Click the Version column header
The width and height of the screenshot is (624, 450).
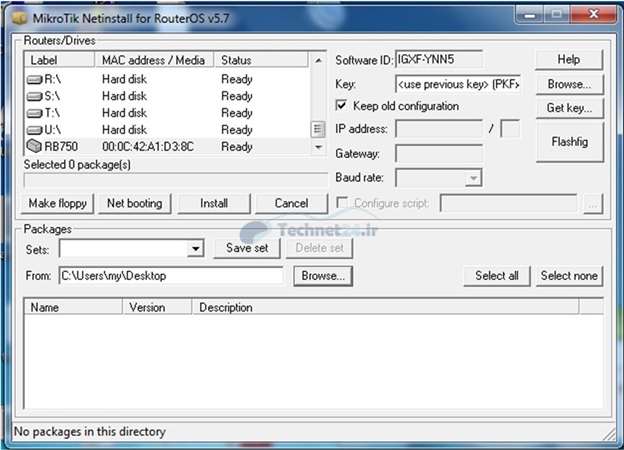pos(157,307)
